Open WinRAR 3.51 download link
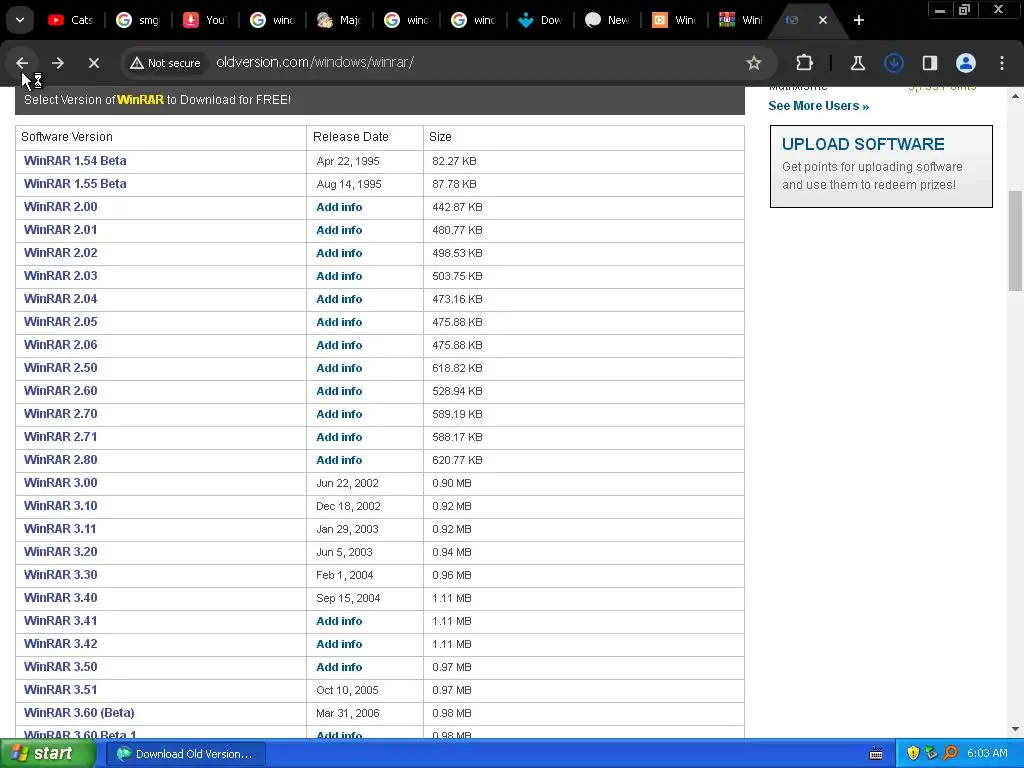The image size is (1024, 768). point(61,690)
